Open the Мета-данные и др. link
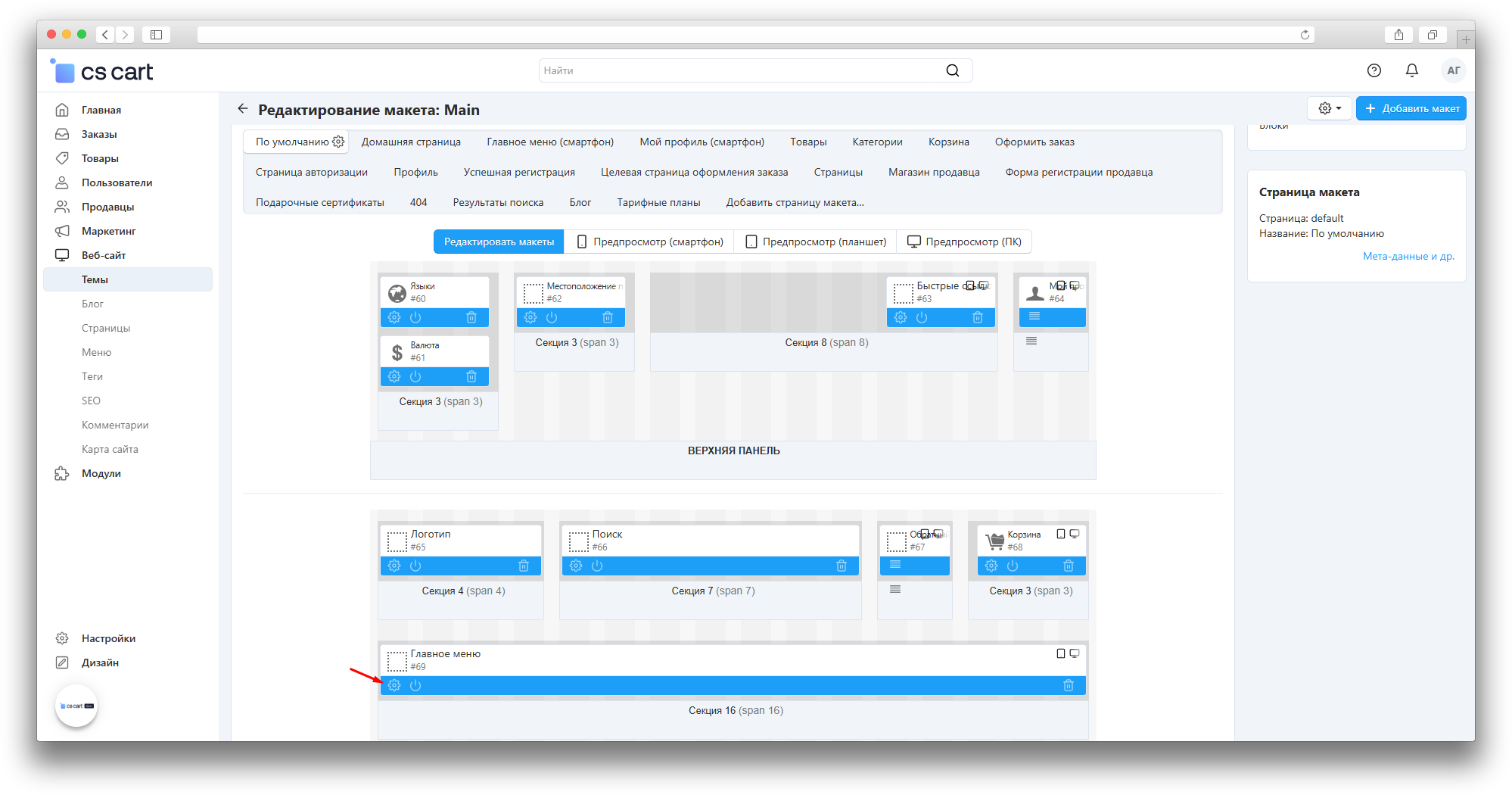 tap(1408, 256)
